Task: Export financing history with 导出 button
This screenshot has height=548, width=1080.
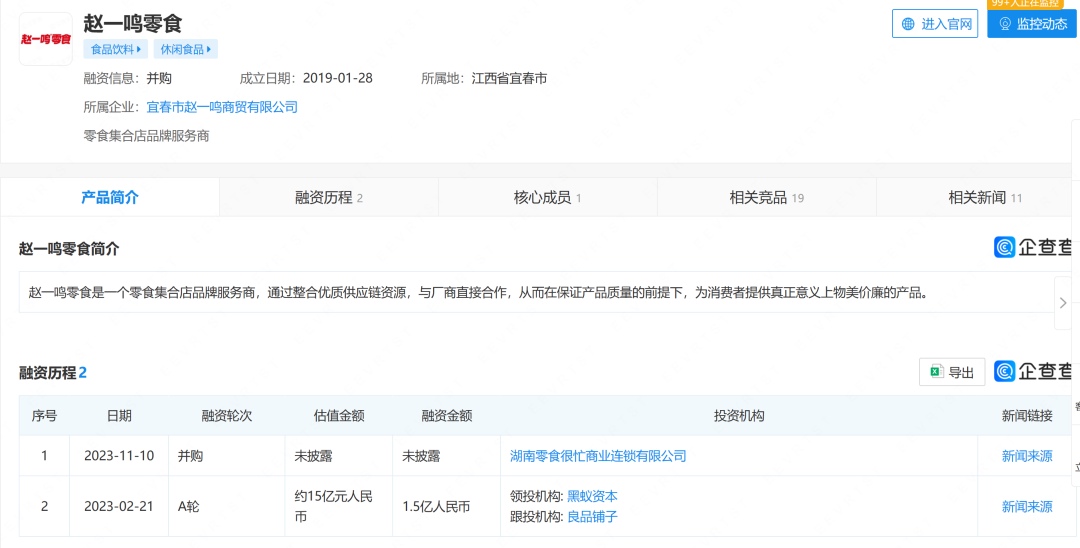Action: pyautogui.click(x=952, y=372)
